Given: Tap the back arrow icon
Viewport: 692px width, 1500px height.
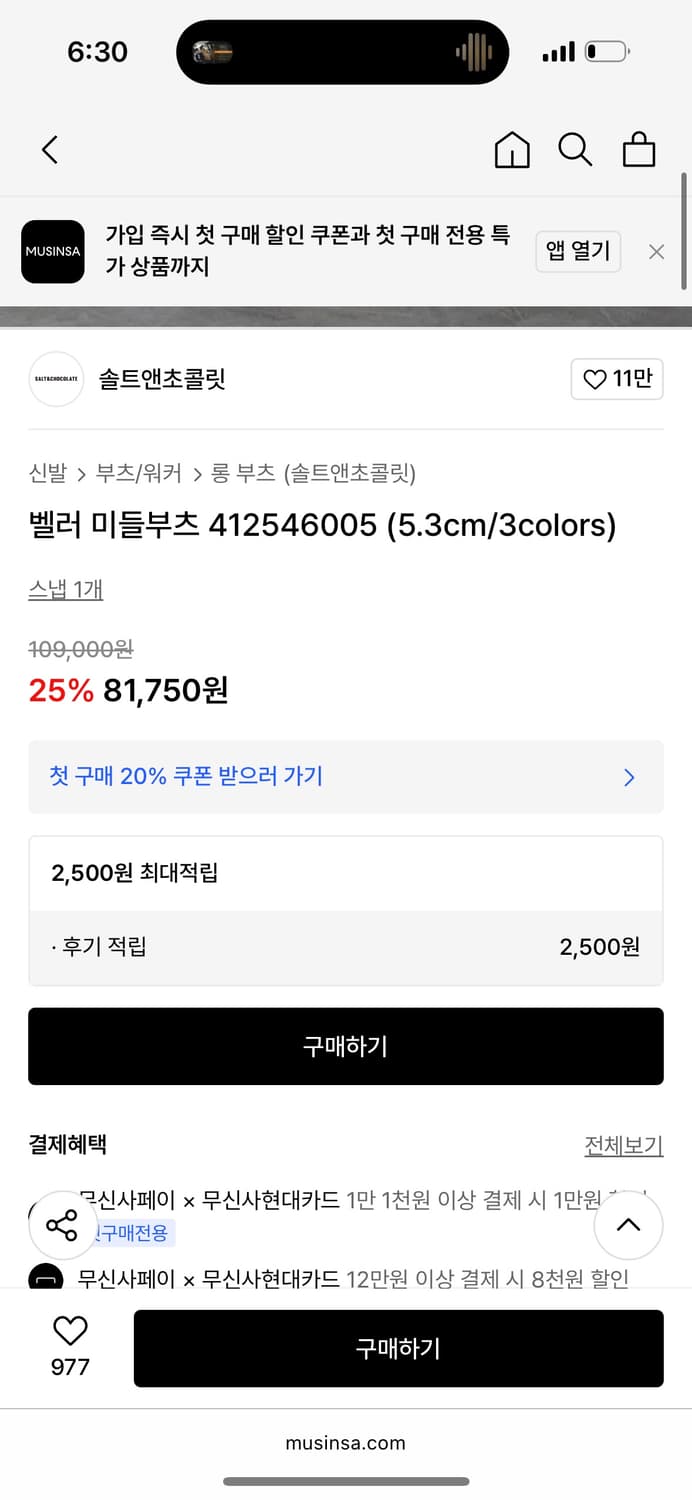Looking at the screenshot, I should click(x=50, y=150).
